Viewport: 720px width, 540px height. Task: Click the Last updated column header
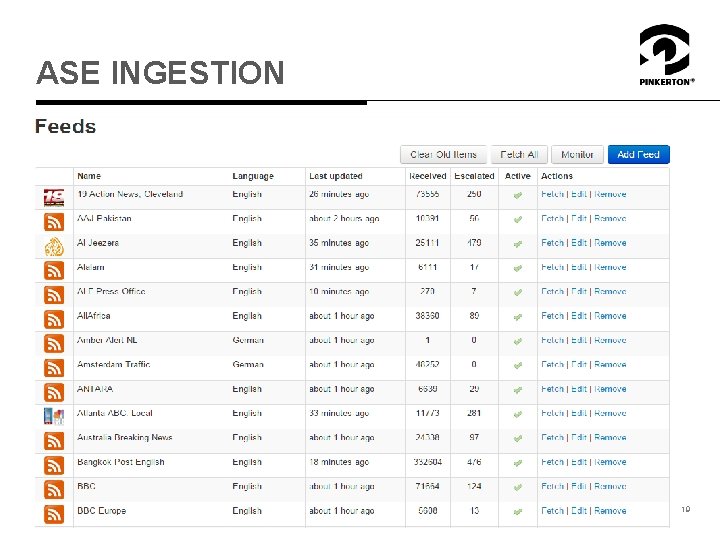point(336,176)
